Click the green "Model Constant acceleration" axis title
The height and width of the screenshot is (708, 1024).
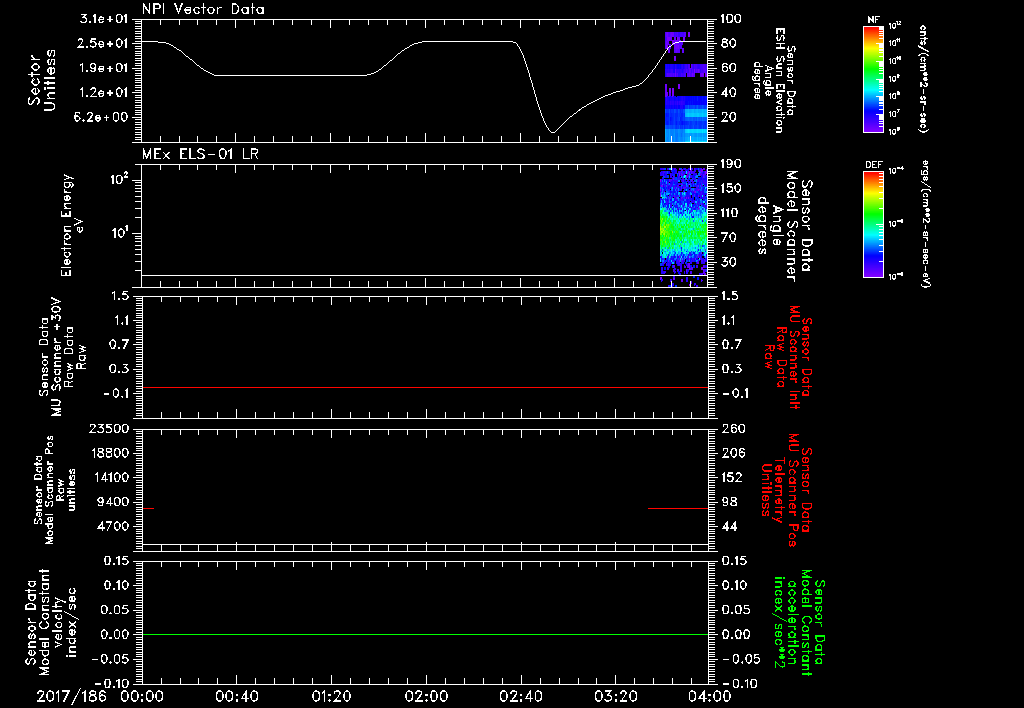(x=799, y=623)
